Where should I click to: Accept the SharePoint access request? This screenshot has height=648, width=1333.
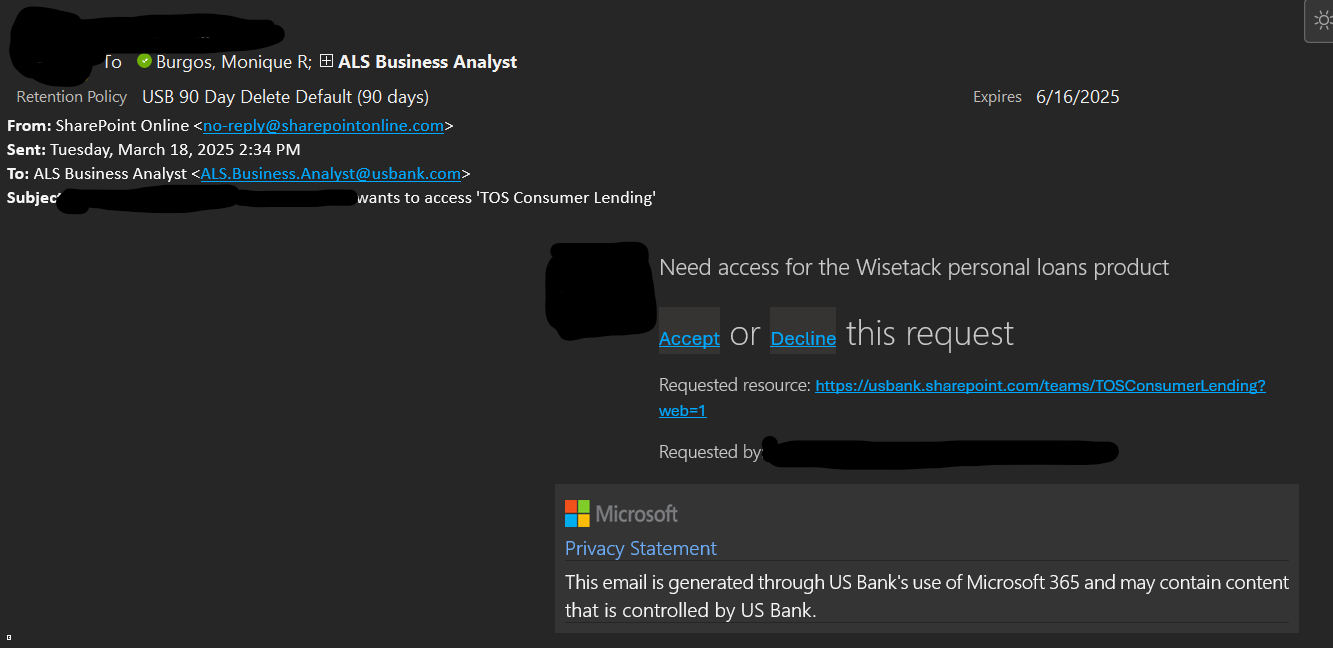click(689, 338)
